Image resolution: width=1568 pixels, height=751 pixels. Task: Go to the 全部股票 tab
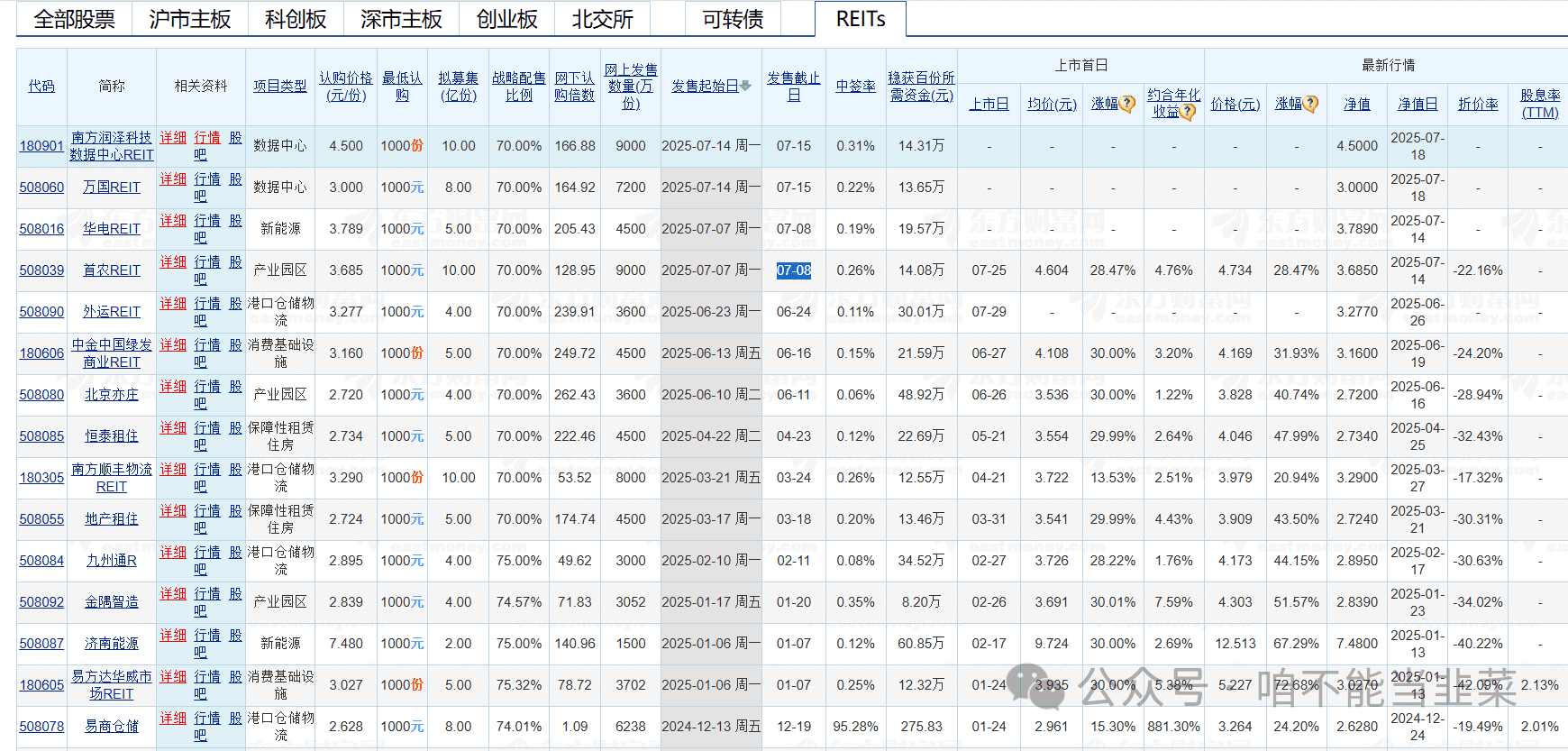(x=74, y=19)
